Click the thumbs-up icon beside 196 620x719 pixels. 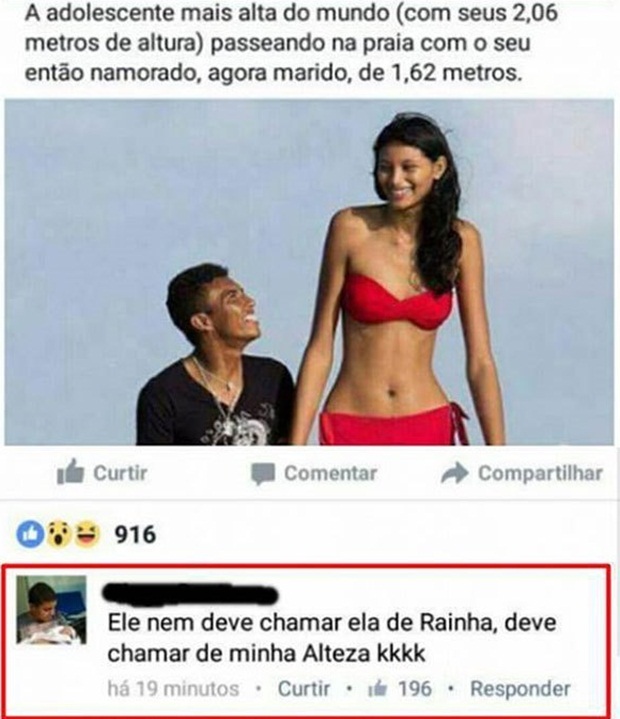[378, 689]
